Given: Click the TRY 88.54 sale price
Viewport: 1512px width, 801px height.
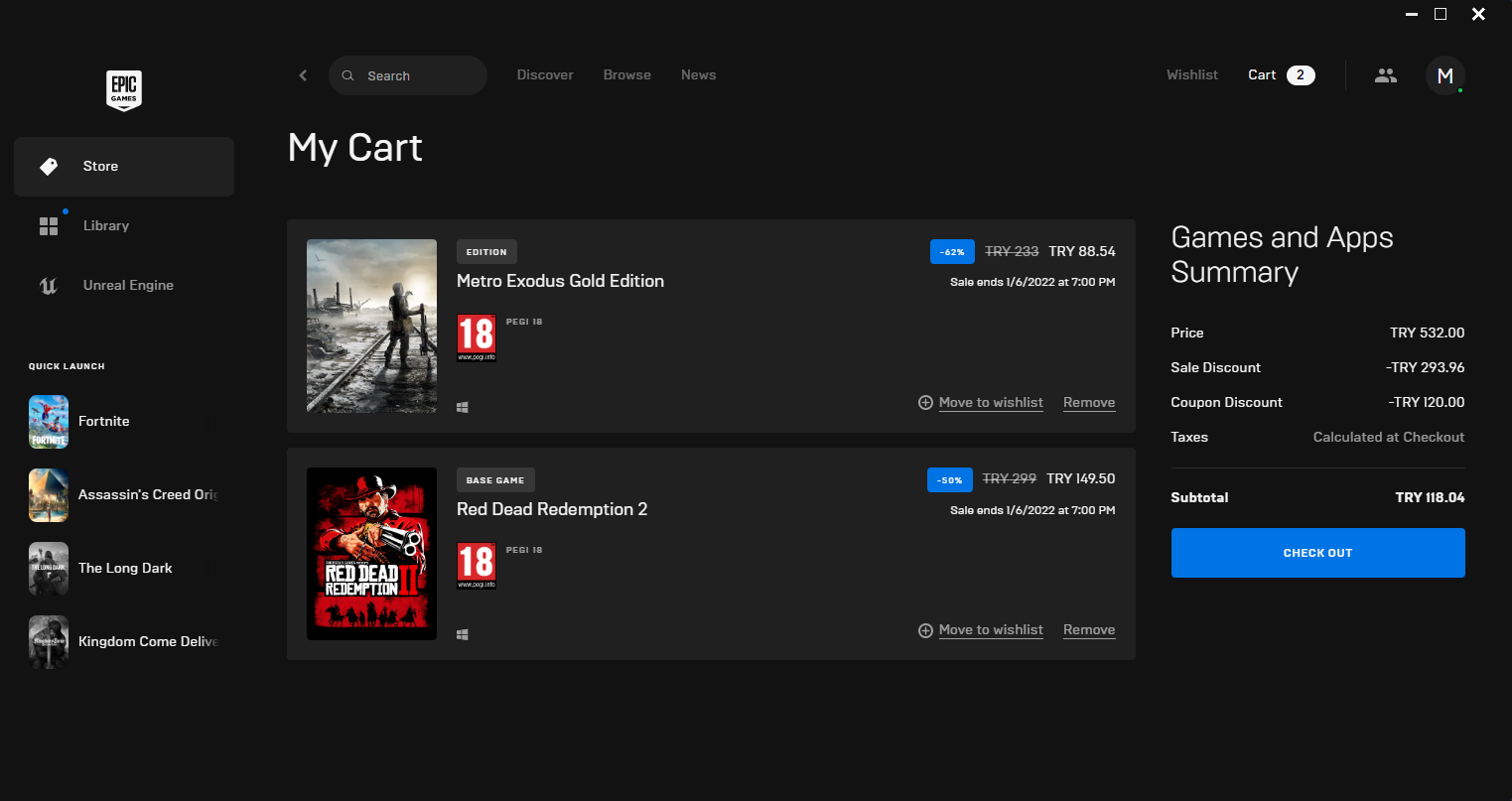Looking at the screenshot, I should click(x=1082, y=251).
